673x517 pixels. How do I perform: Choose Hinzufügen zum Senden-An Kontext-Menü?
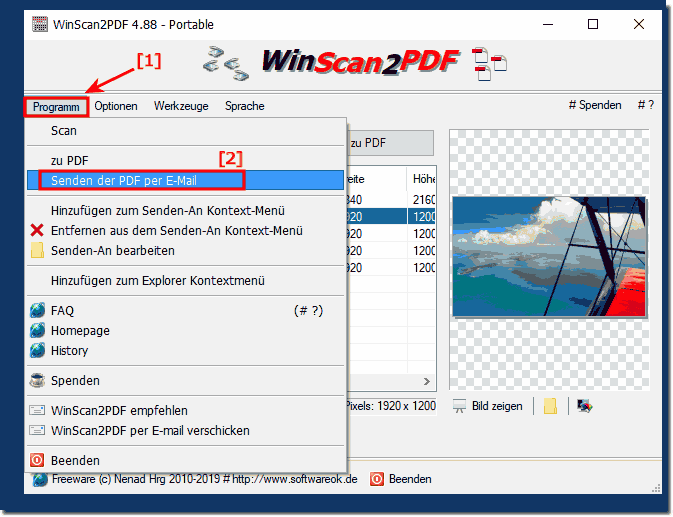tap(185, 211)
